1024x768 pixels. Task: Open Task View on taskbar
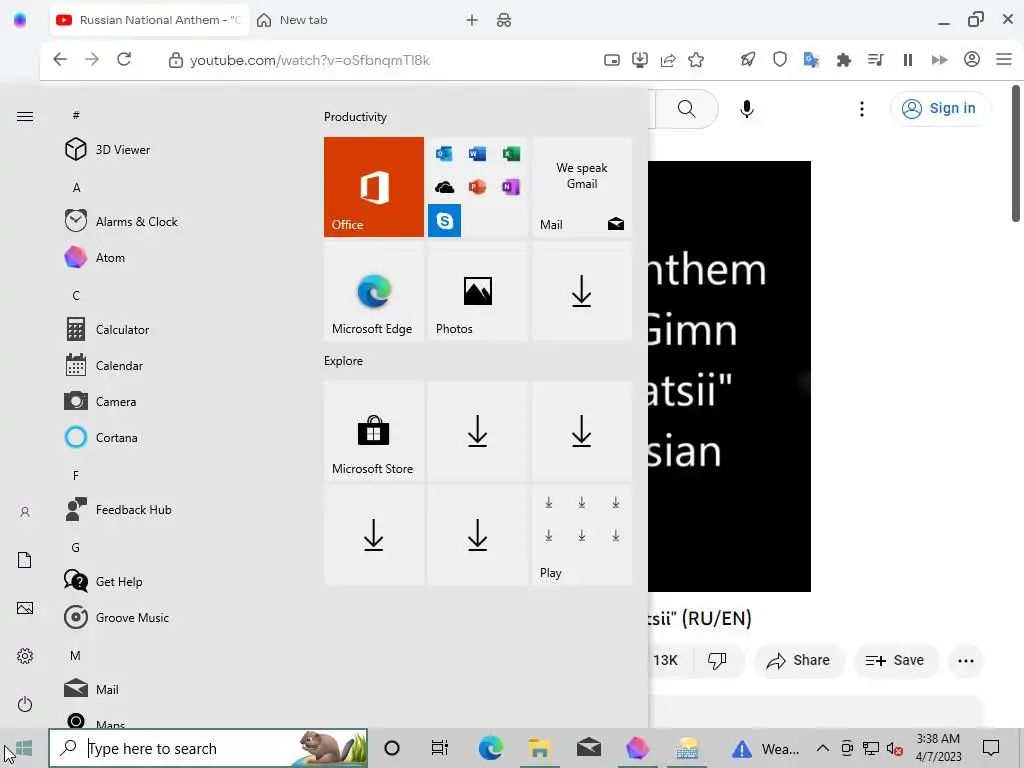point(440,748)
